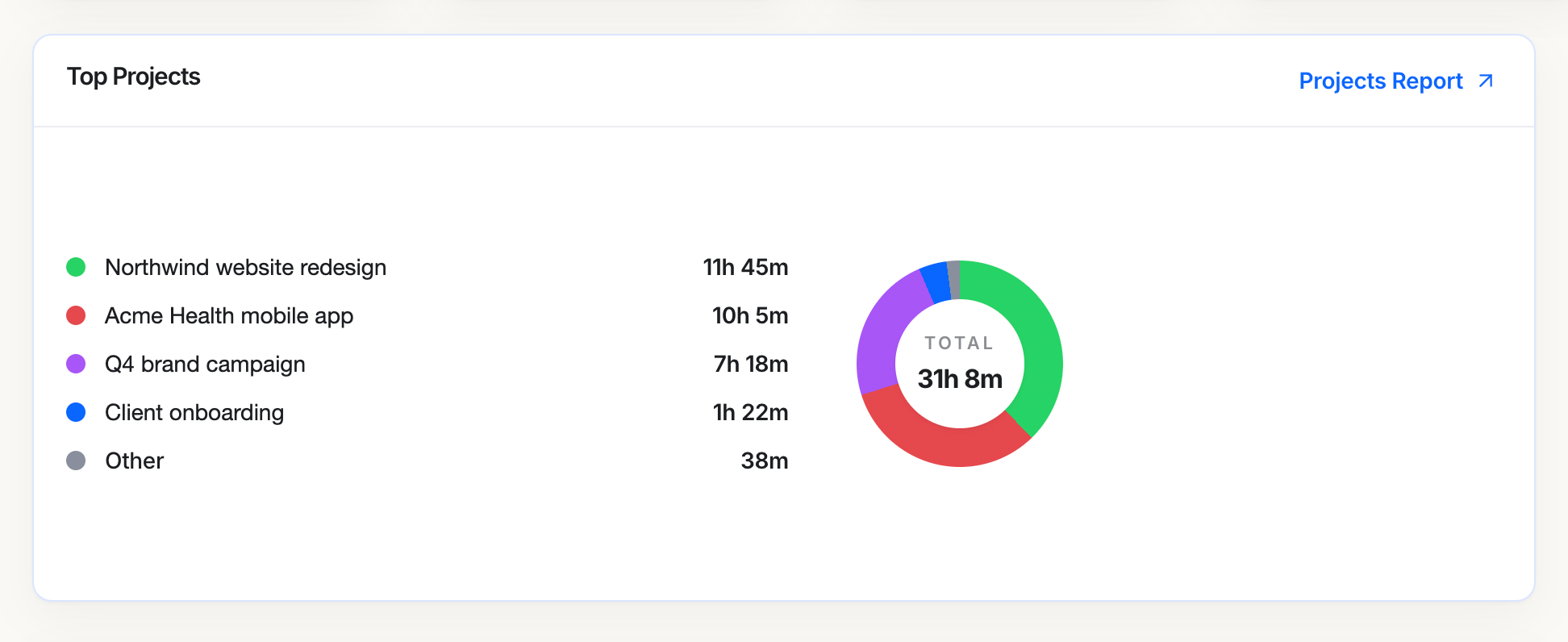The height and width of the screenshot is (642, 1568).
Task: Select the Northwind website redesign project name
Action: click(246, 267)
